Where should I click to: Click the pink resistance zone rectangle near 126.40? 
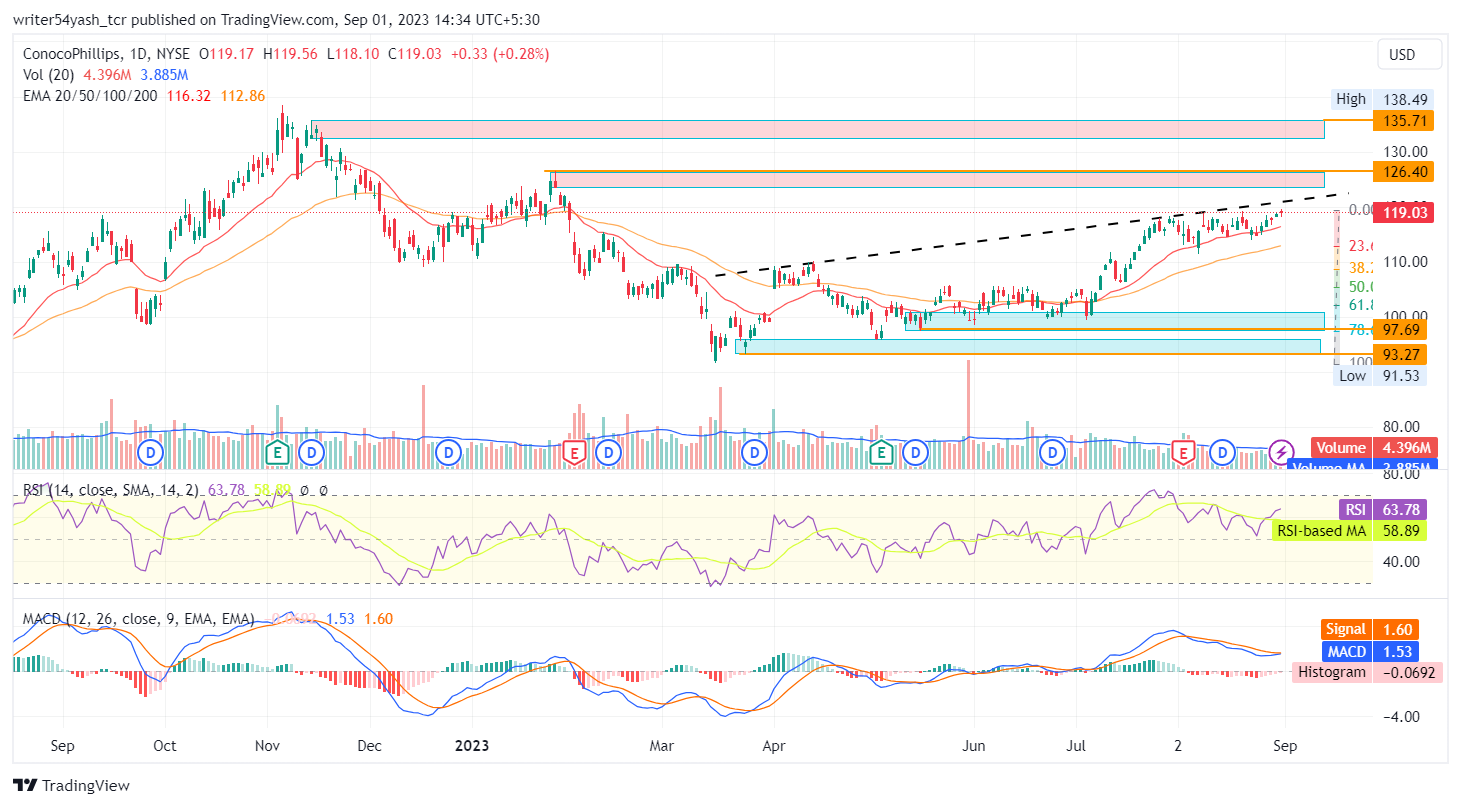(x=939, y=180)
